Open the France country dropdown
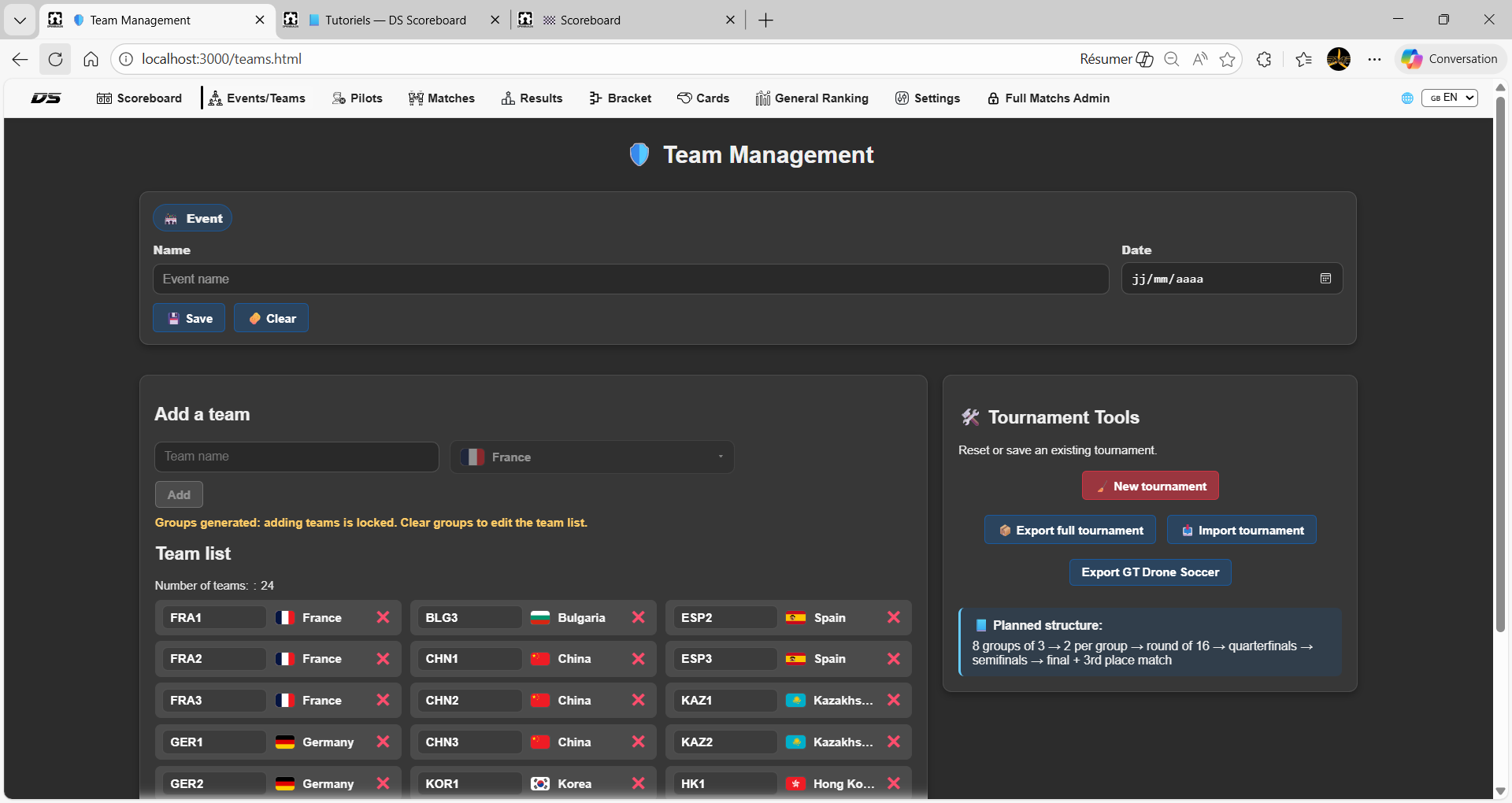 coord(591,457)
